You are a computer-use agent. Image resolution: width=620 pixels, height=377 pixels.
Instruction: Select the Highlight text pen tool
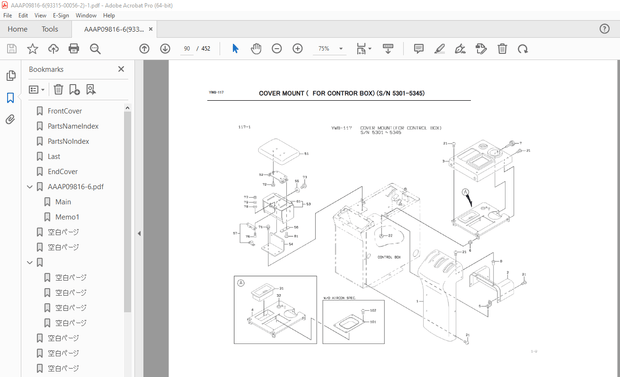(x=439, y=49)
